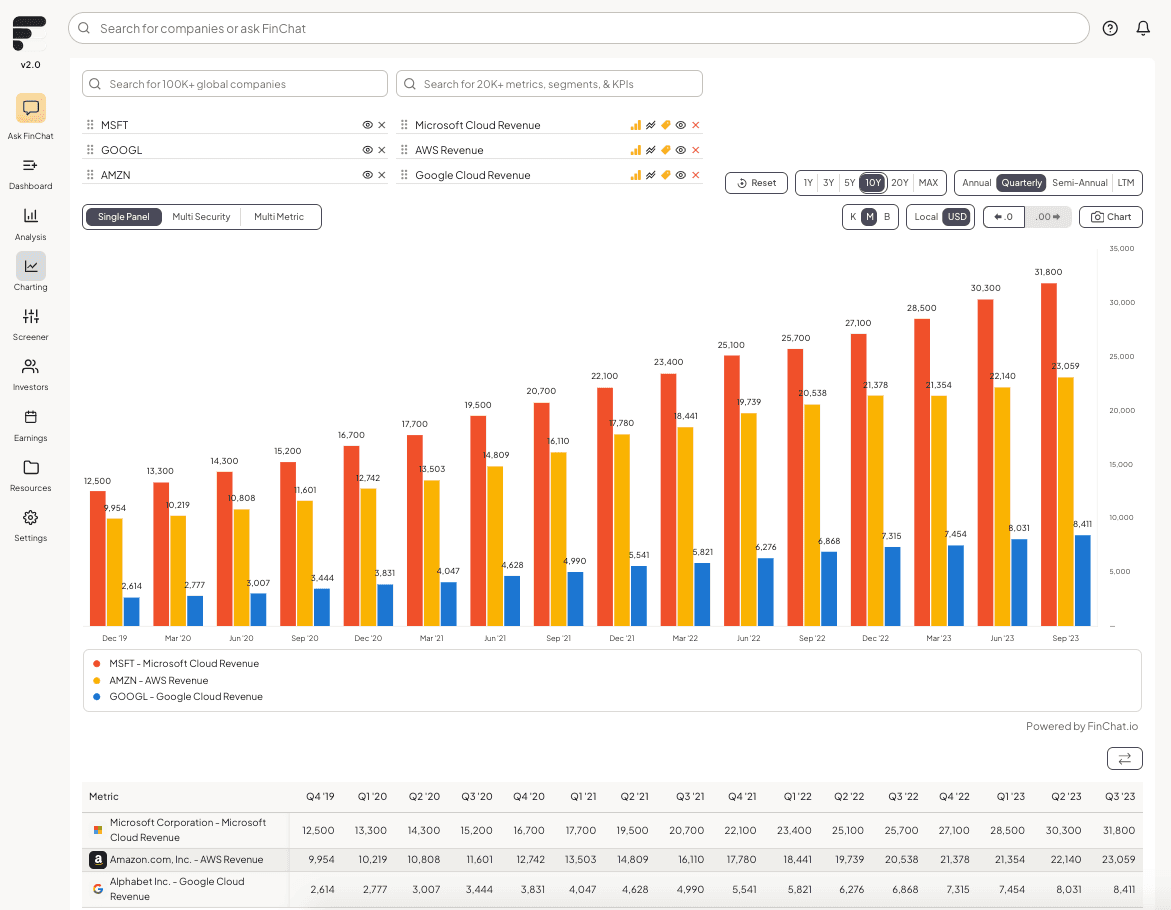
Task: Select the 20Y time range
Action: point(900,183)
